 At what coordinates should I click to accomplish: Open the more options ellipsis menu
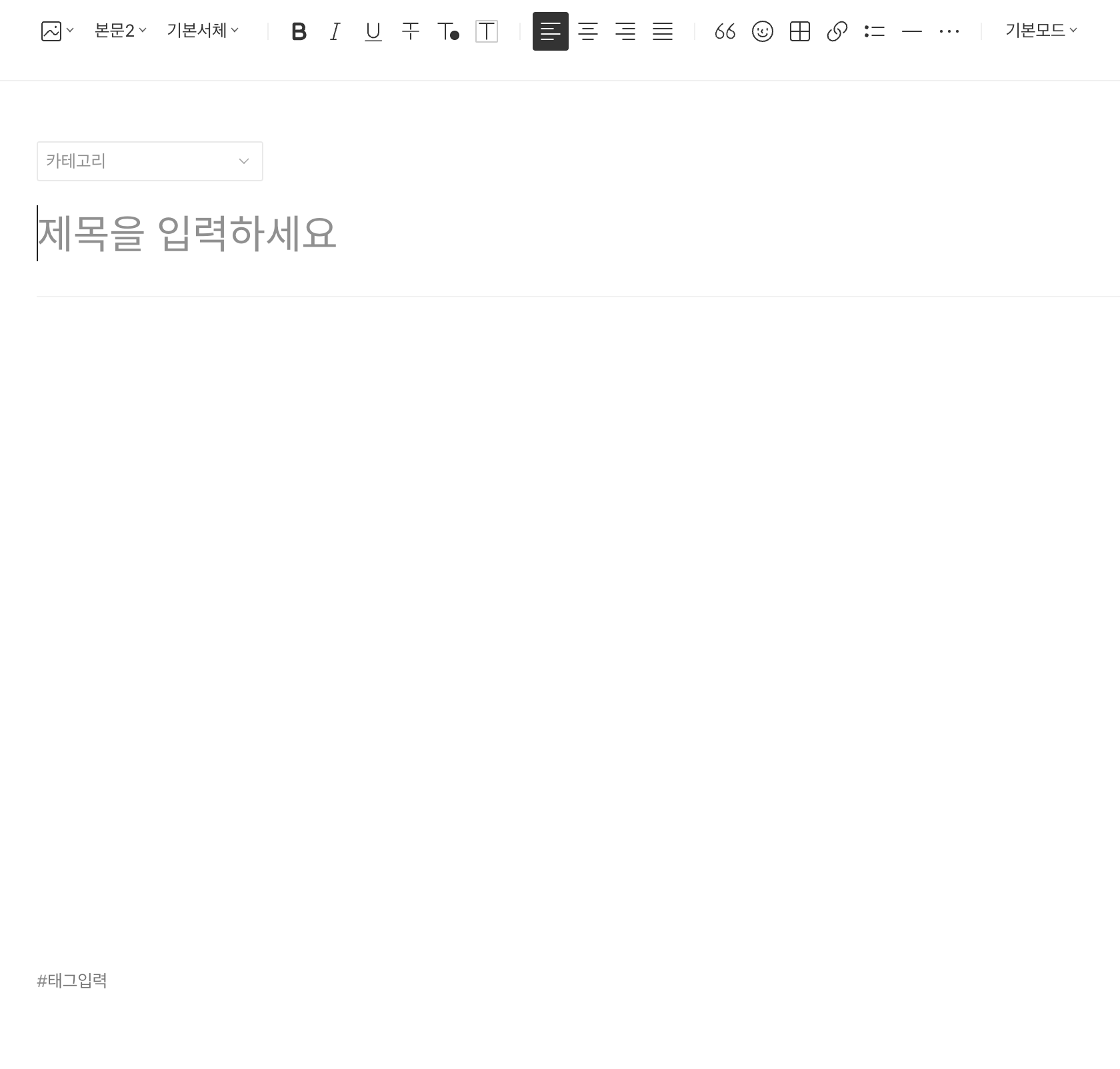tap(949, 31)
